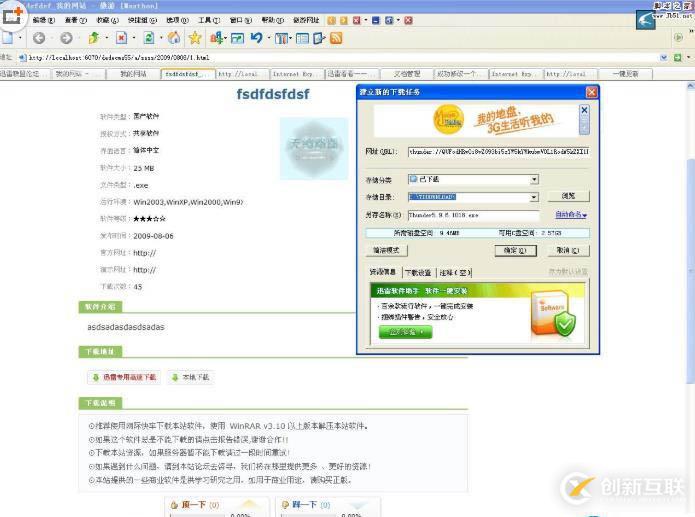The height and width of the screenshot is (517, 695).
Task: Click the green Refresh page icon
Action: [148, 38]
